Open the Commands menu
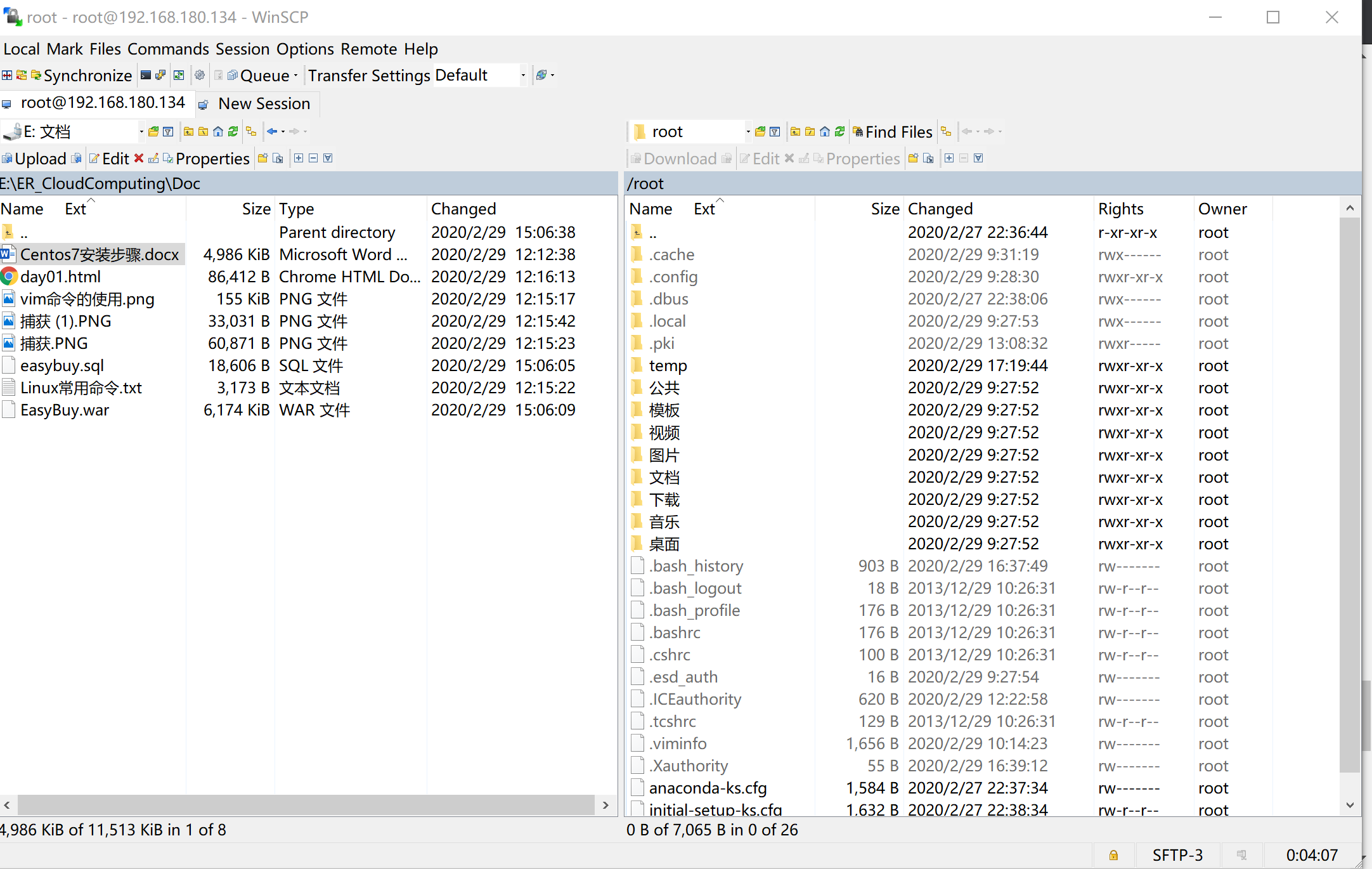 pyautogui.click(x=168, y=49)
